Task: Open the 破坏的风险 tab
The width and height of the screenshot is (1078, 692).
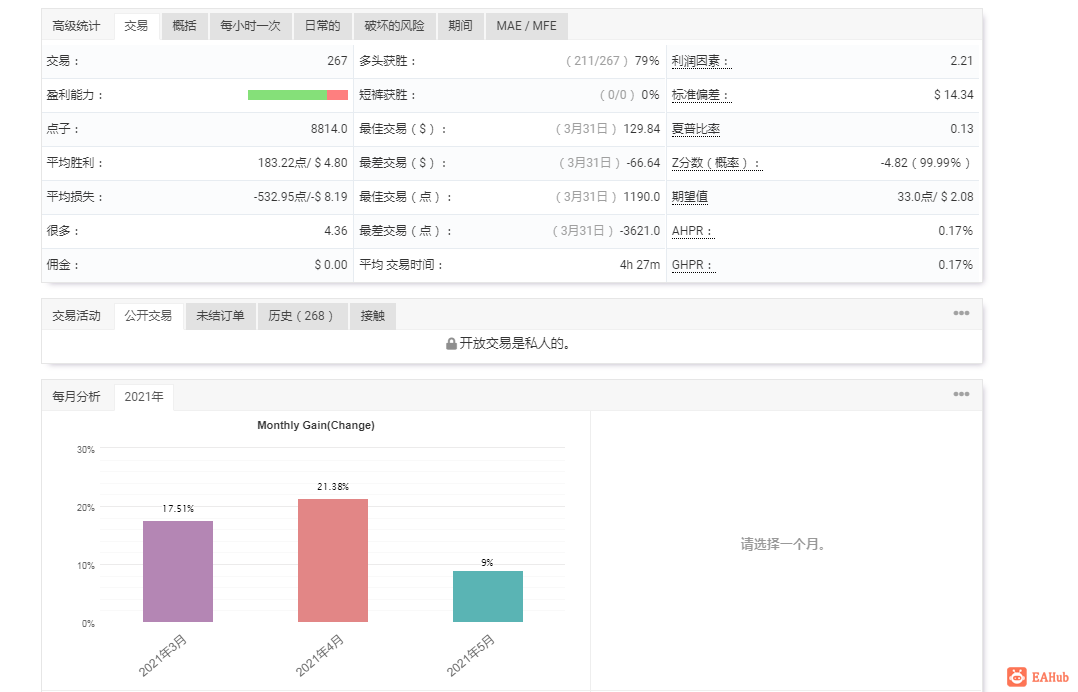Action: coord(395,26)
